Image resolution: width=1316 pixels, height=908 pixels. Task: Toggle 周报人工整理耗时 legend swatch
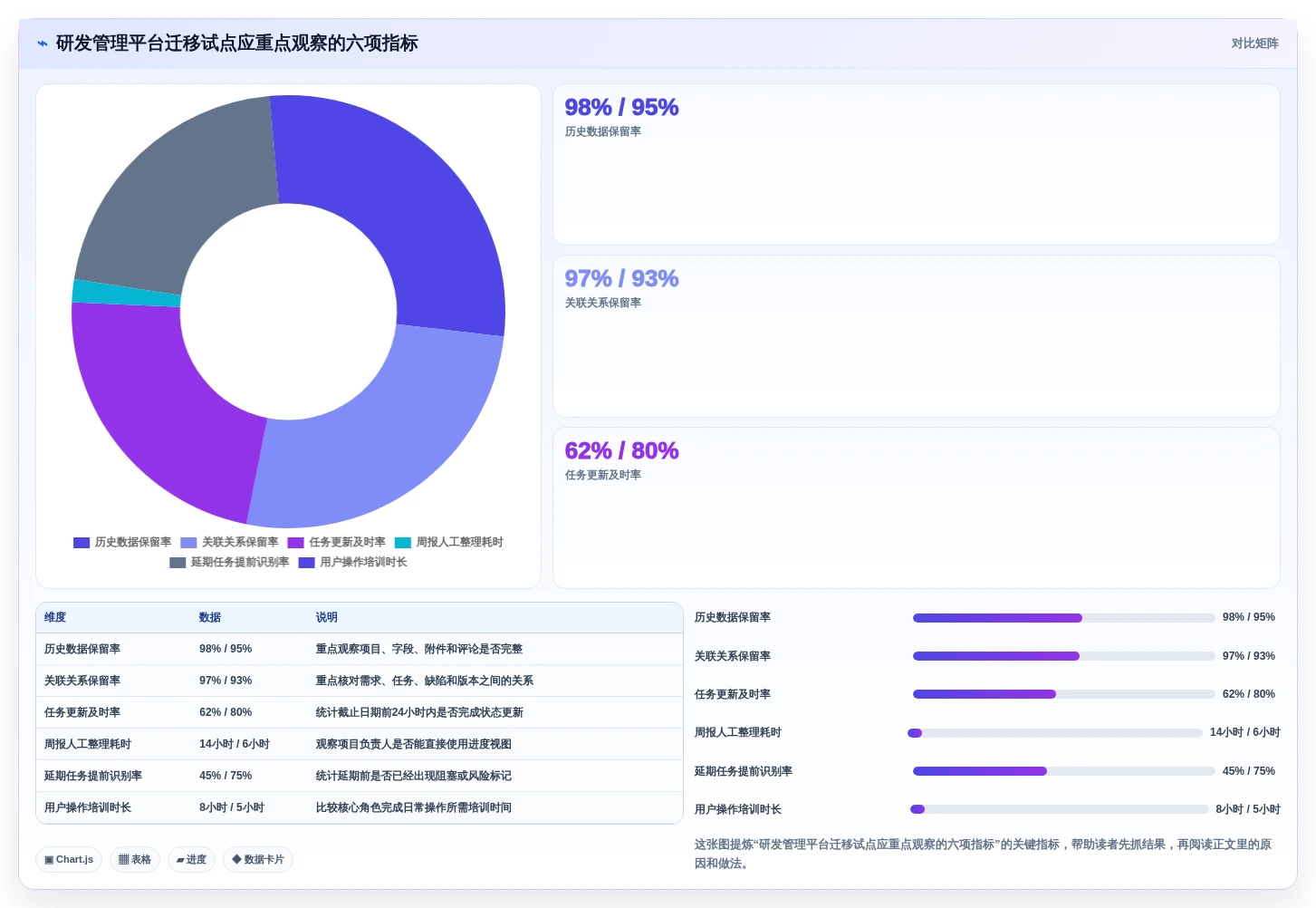pyautogui.click(x=402, y=543)
